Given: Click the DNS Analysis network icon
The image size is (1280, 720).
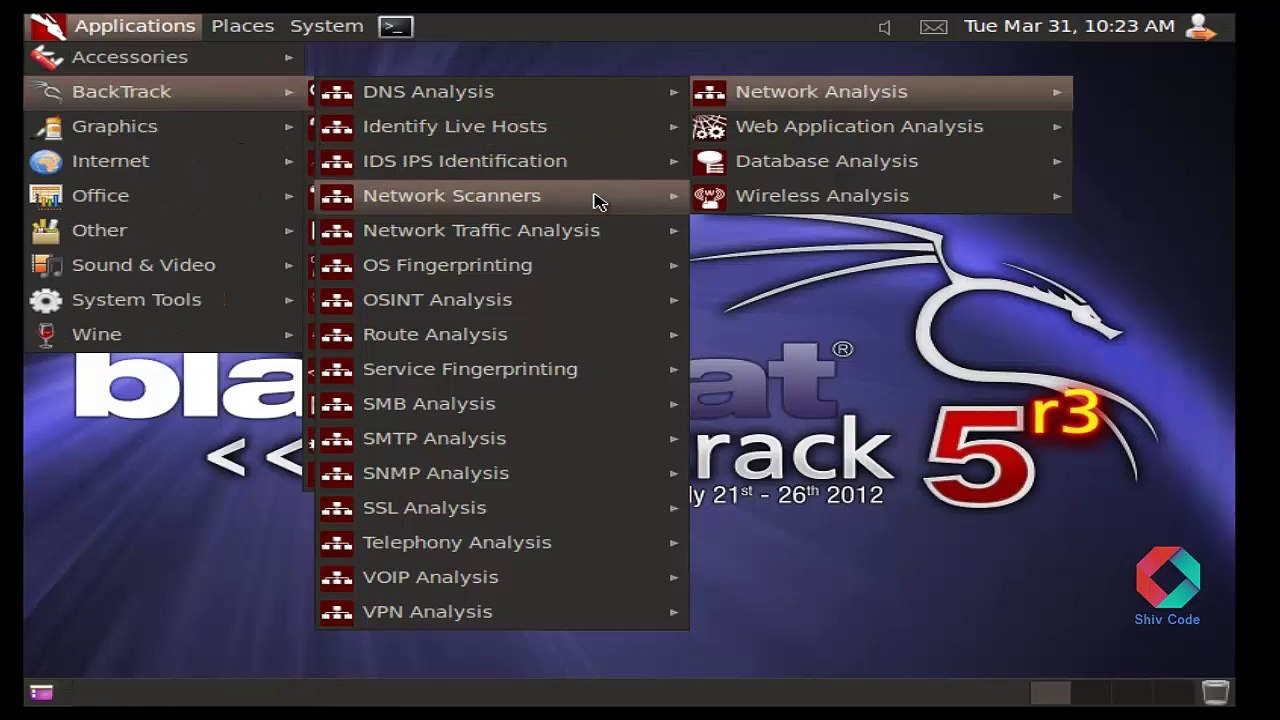Looking at the screenshot, I should [337, 92].
